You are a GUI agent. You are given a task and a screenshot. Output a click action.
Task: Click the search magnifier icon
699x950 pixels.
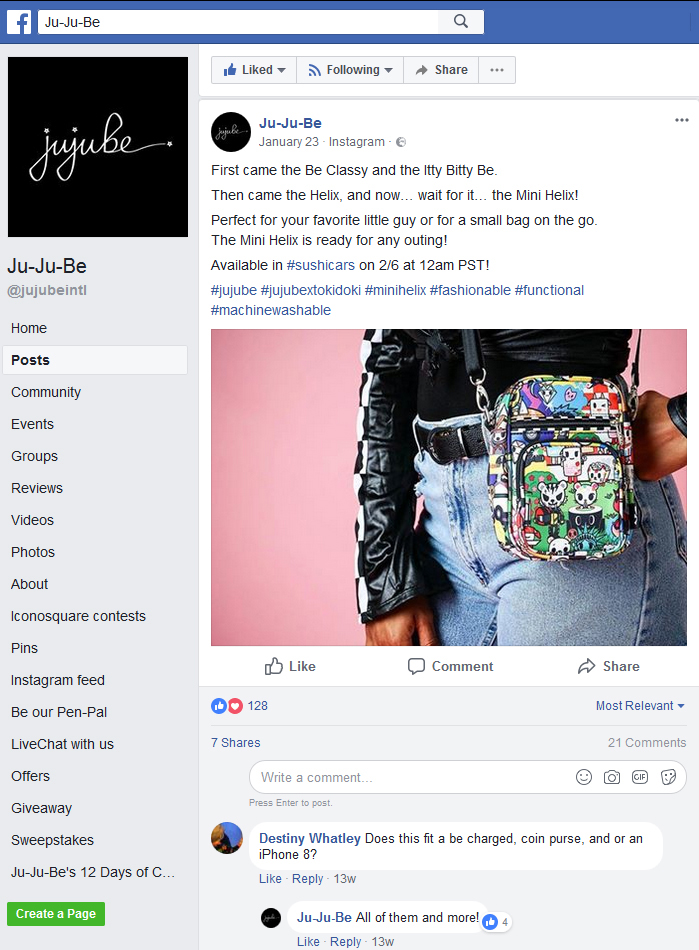tap(461, 22)
